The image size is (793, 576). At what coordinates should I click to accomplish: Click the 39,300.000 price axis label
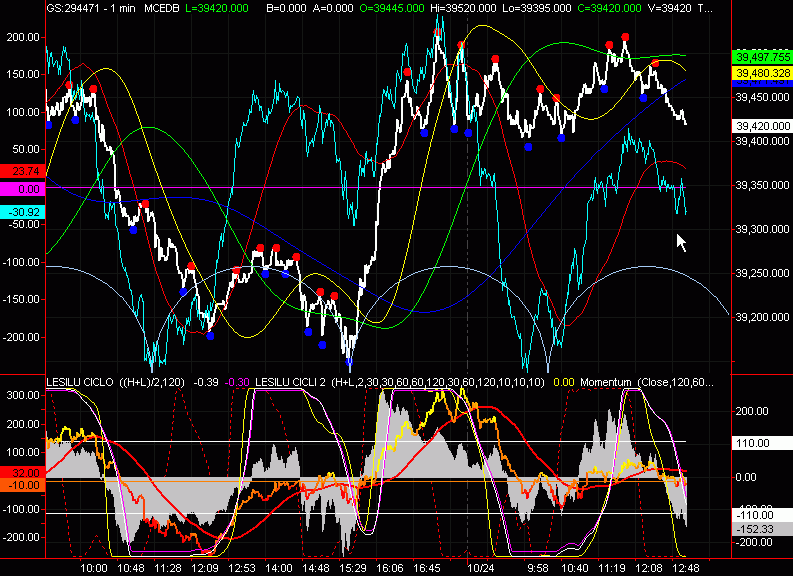click(762, 229)
